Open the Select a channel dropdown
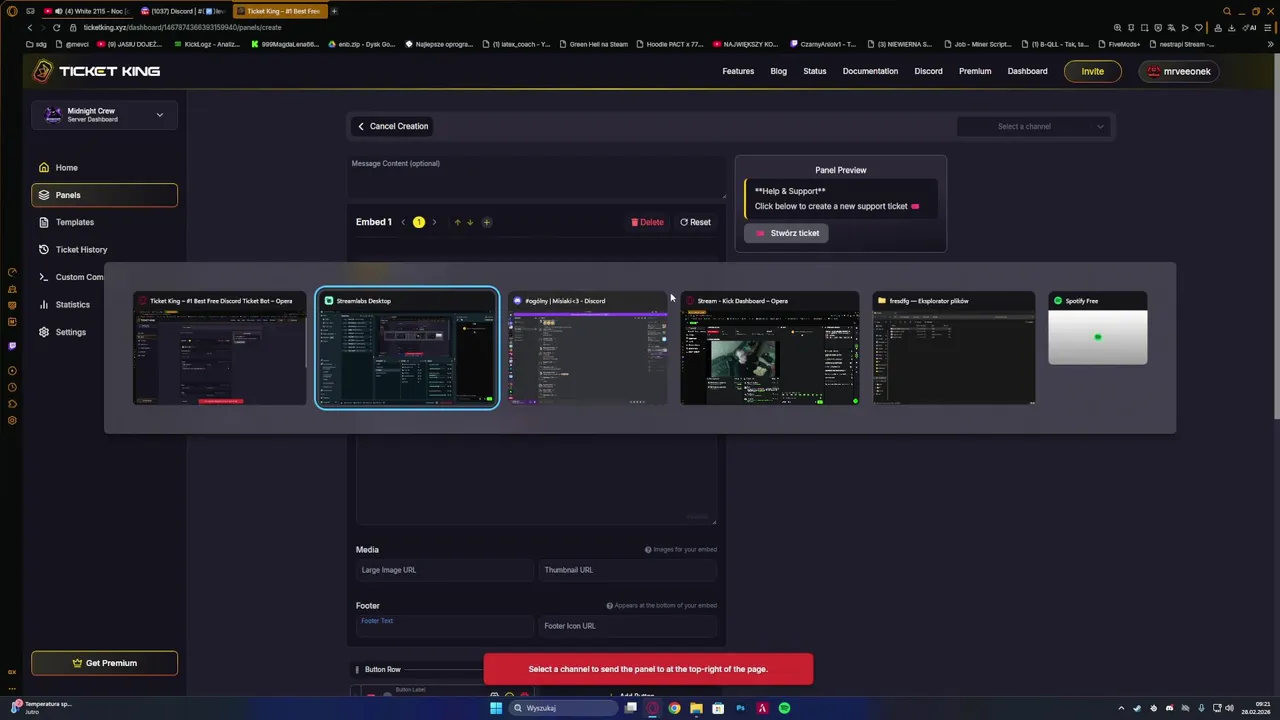This screenshot has height=720, width=1280. tap(1034, 126)
